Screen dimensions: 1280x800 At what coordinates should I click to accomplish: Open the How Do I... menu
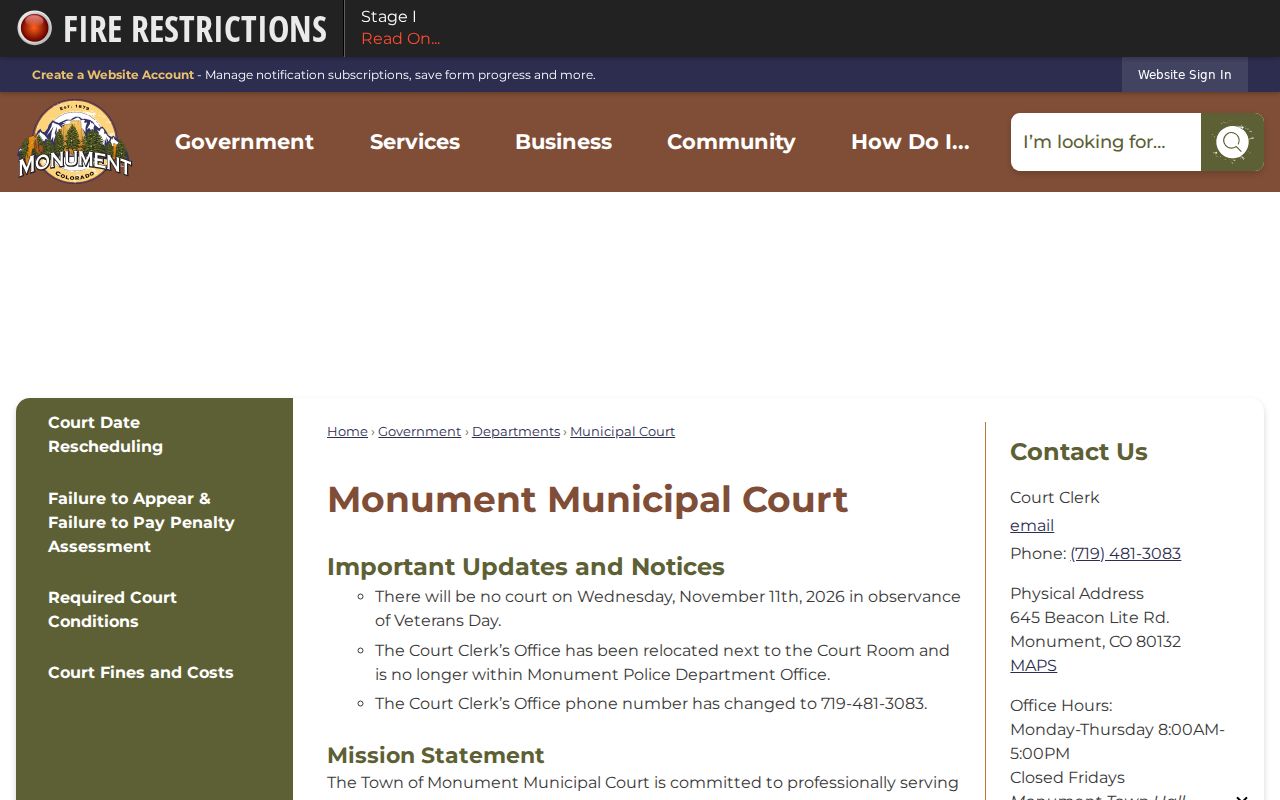point(910,142)
